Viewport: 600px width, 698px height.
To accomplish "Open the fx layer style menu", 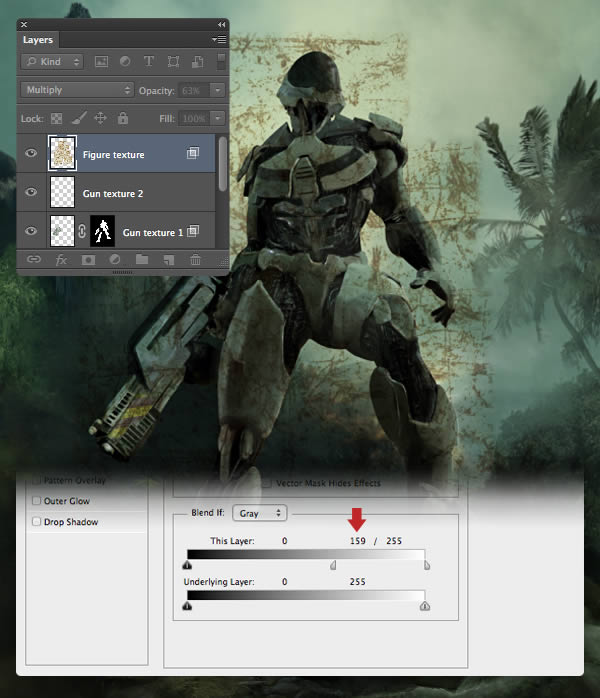I will pyautogui.click(x=61, y=260).
